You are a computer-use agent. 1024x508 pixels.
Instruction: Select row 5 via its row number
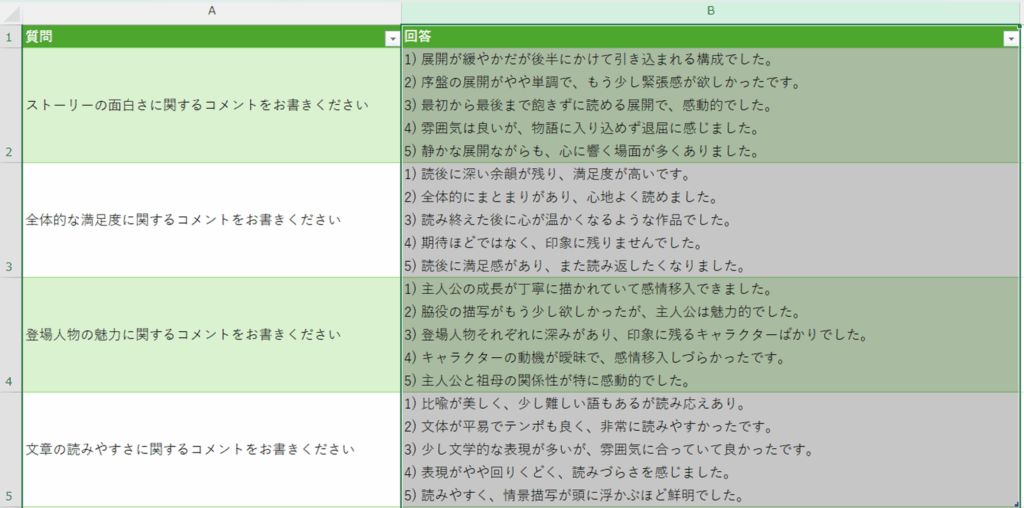(x=10, y=450)
